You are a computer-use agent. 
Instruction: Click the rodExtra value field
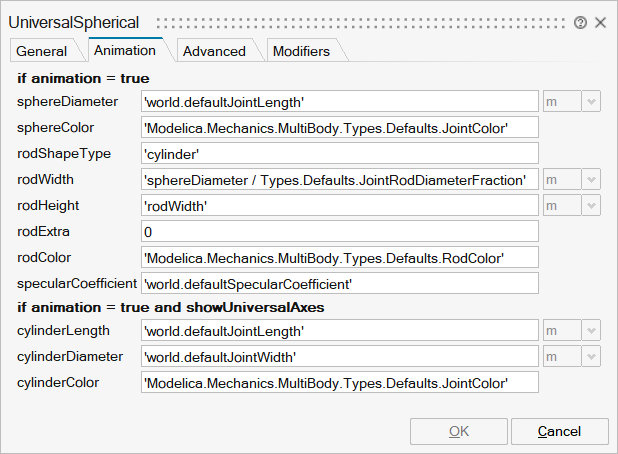click(340, 231)
